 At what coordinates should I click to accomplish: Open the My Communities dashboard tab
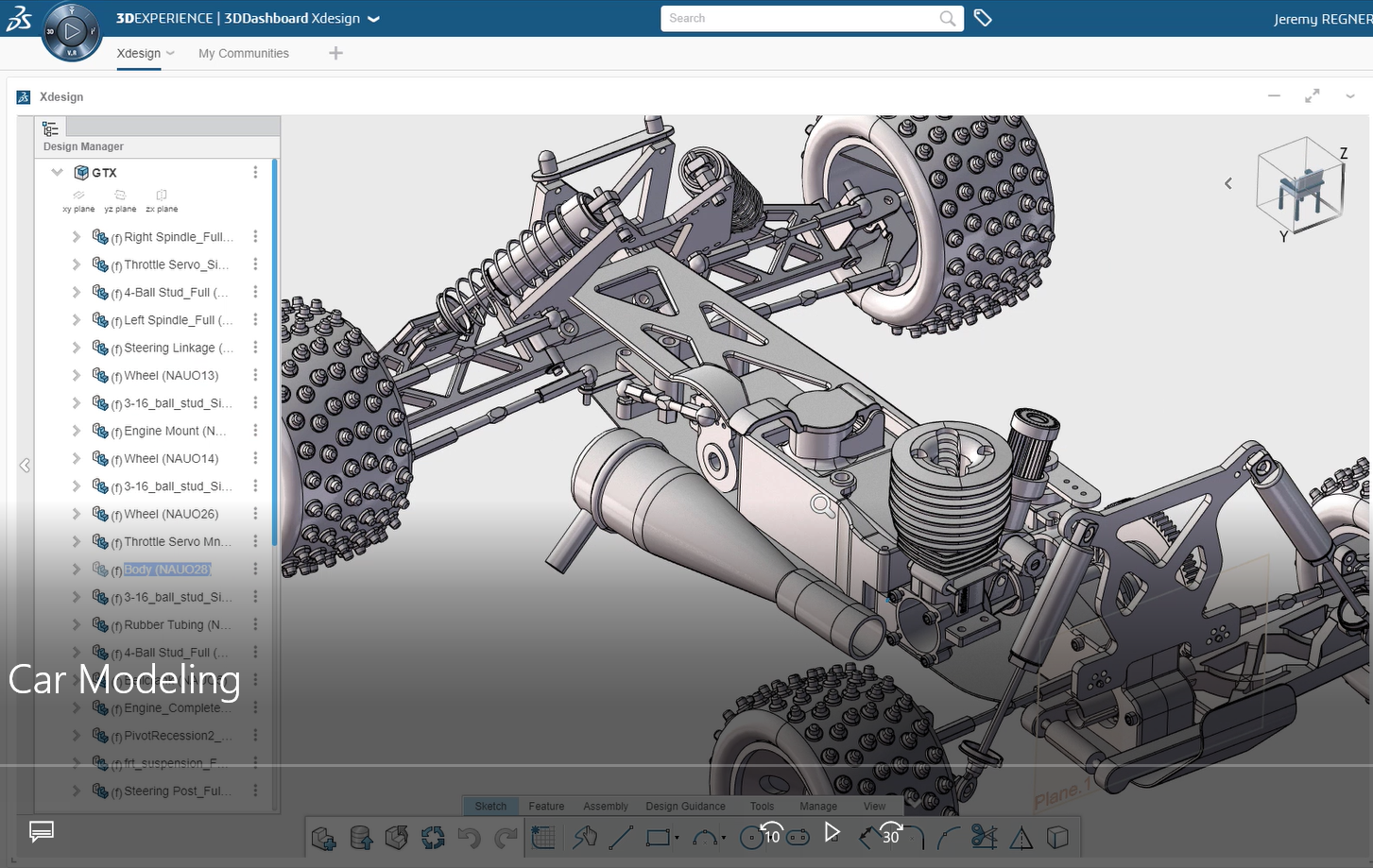(244, 54)
